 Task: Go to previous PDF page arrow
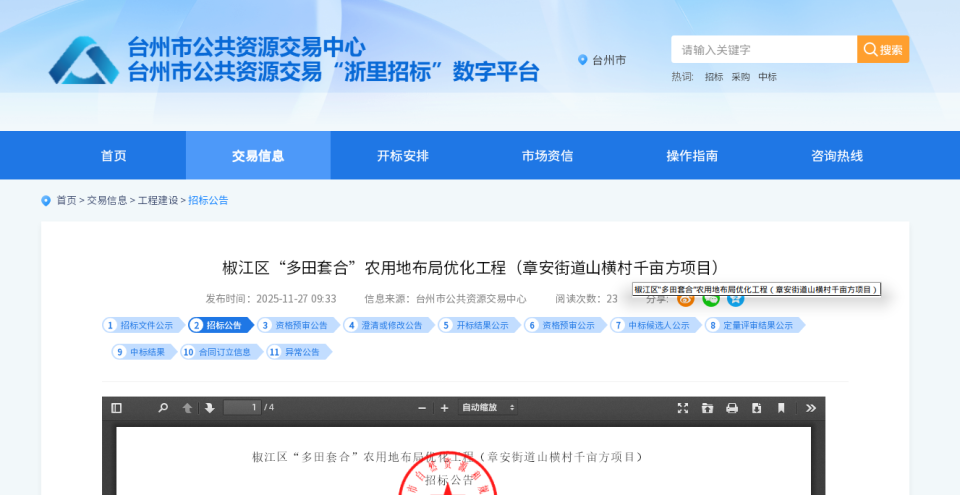(187, 408)
